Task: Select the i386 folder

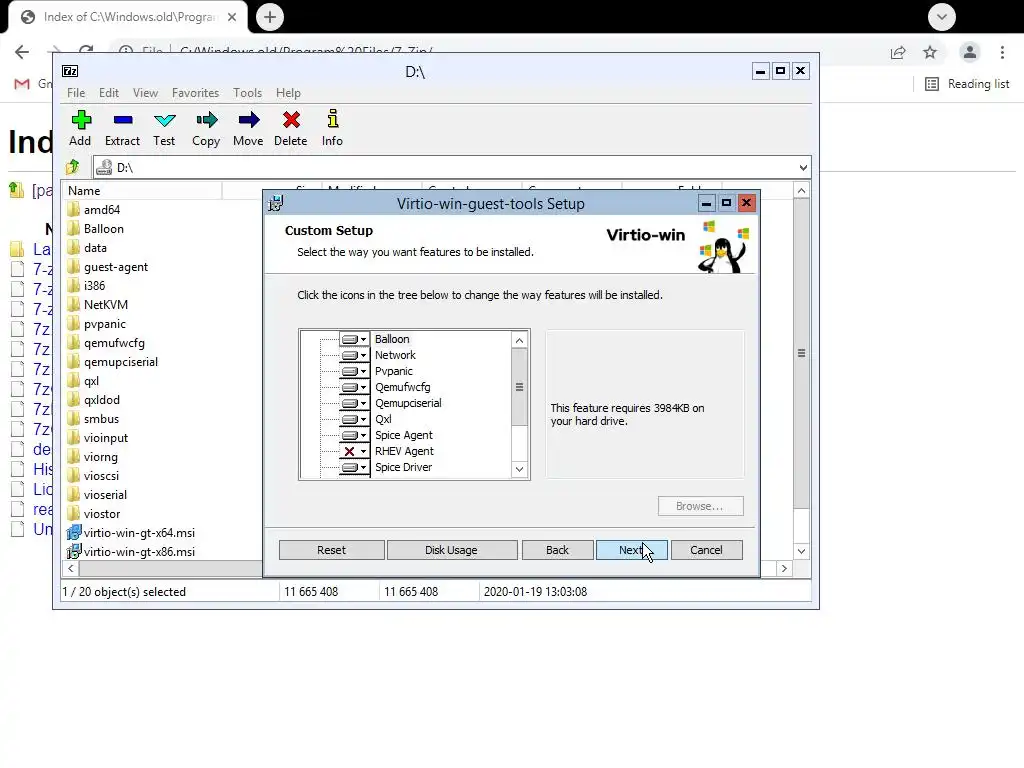Action: [86, 285]
